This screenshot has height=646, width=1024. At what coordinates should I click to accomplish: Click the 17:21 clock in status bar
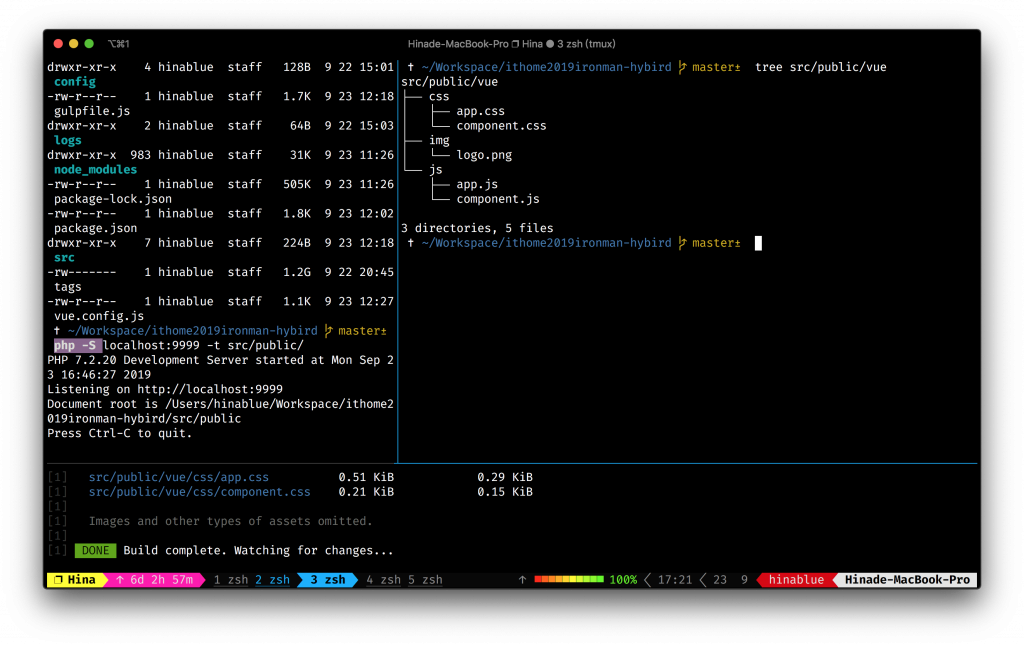[x=675, y=580]
